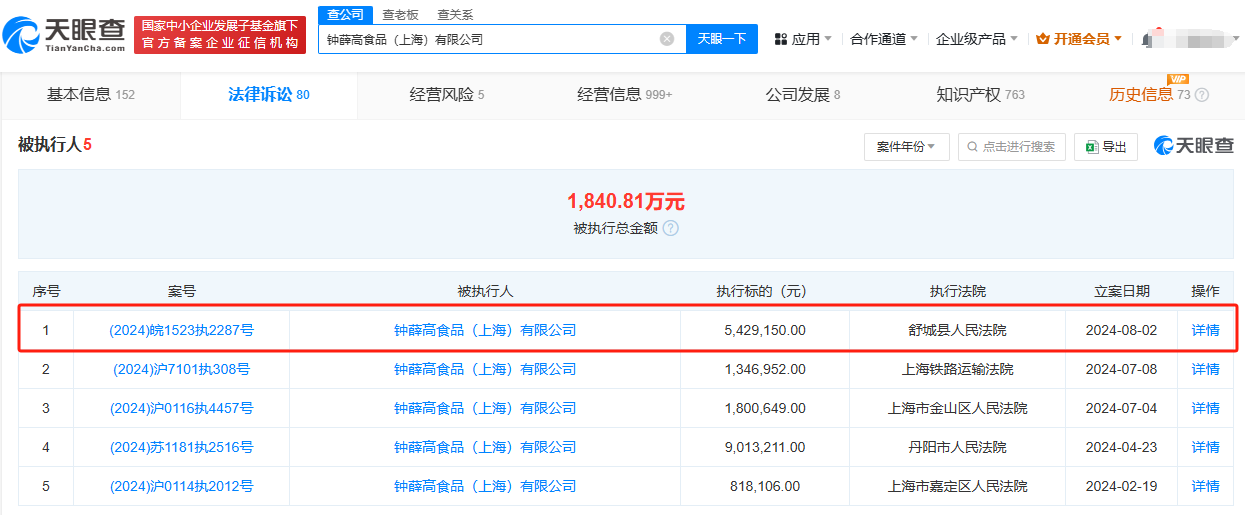
Task: Open case (2024)苏1181执2516号
Action: pos(182,447)
